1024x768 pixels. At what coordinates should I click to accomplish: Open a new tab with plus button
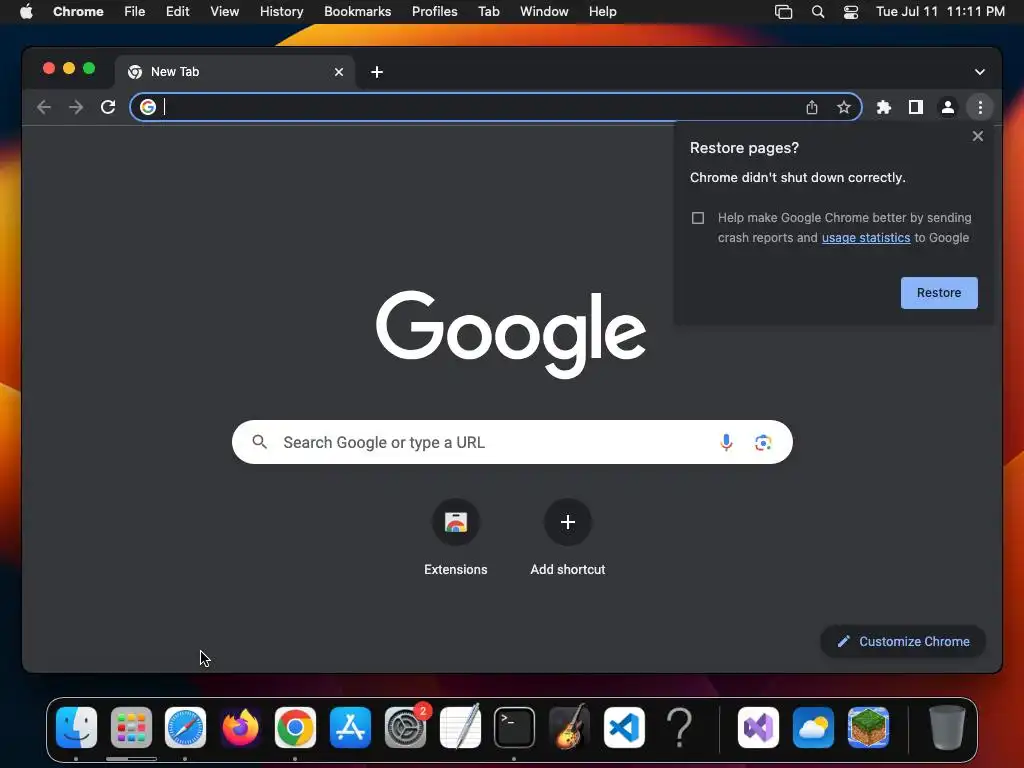pos(377,72)
